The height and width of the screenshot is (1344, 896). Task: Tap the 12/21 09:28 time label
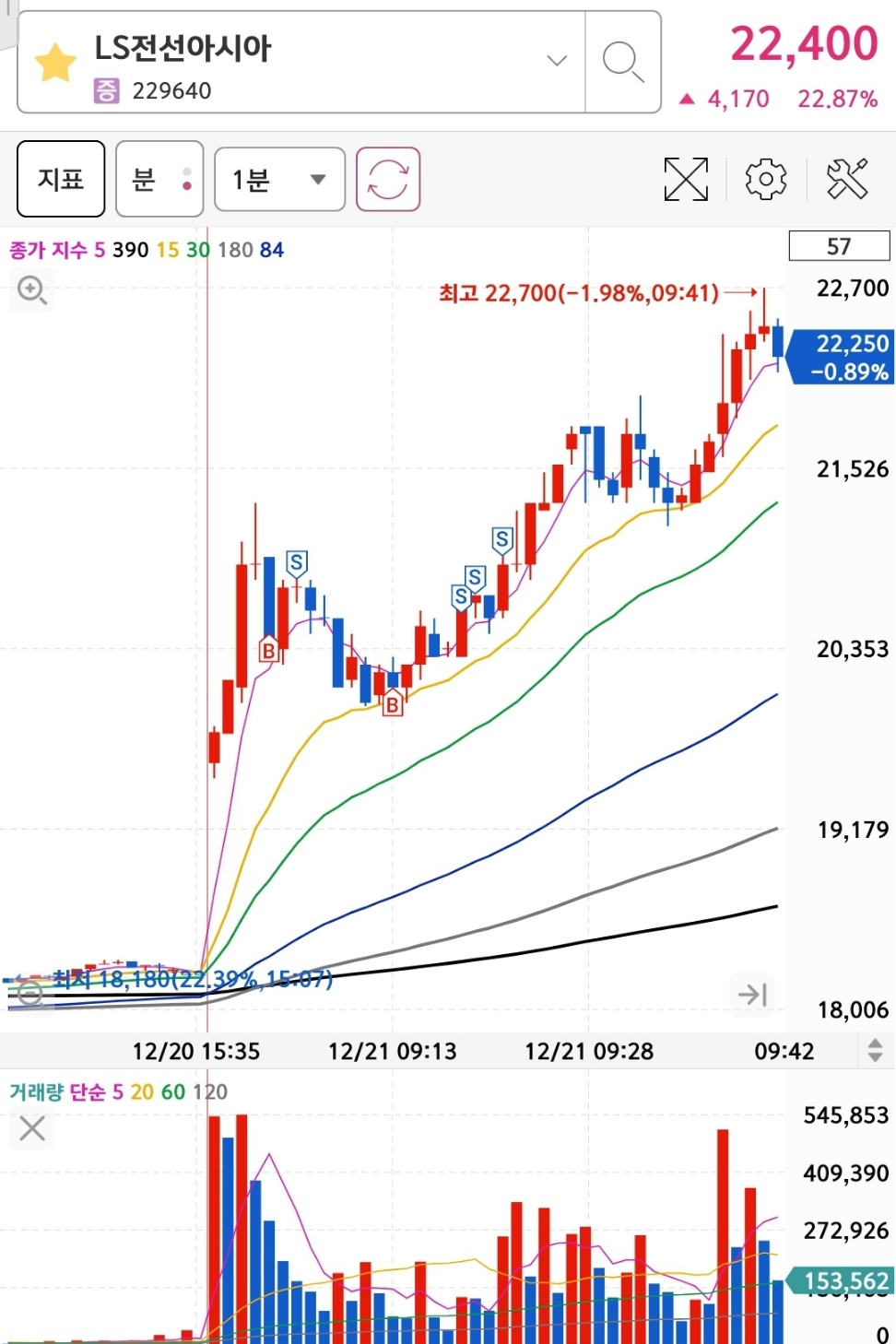tap(589, 1051)
